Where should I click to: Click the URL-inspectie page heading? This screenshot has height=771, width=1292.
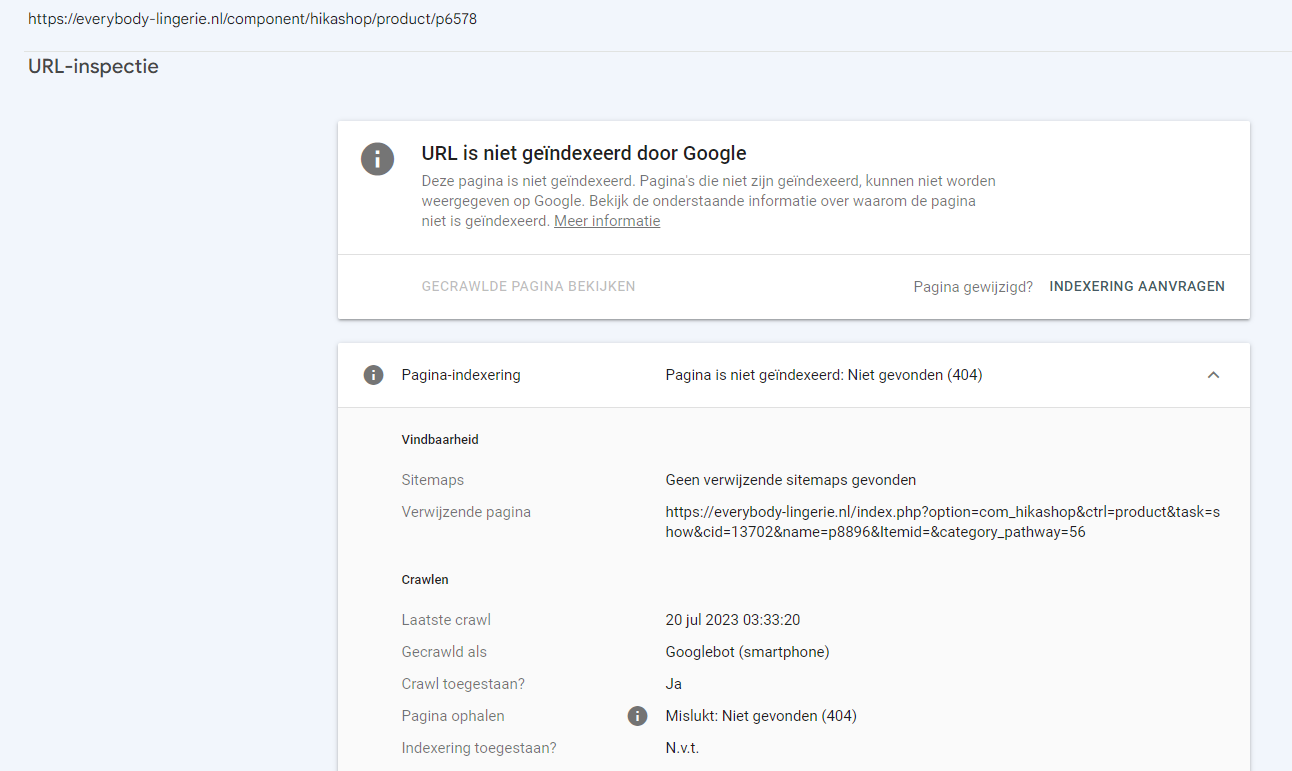93,67
